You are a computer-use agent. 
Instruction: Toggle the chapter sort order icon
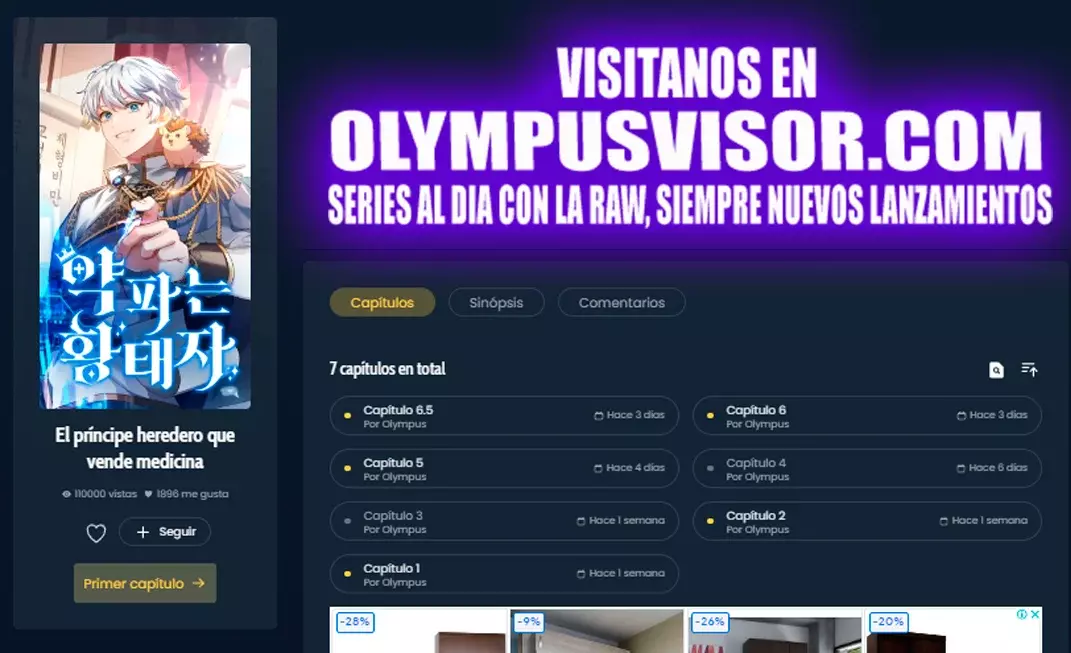pyautogui.click(x=1029, y=370)
